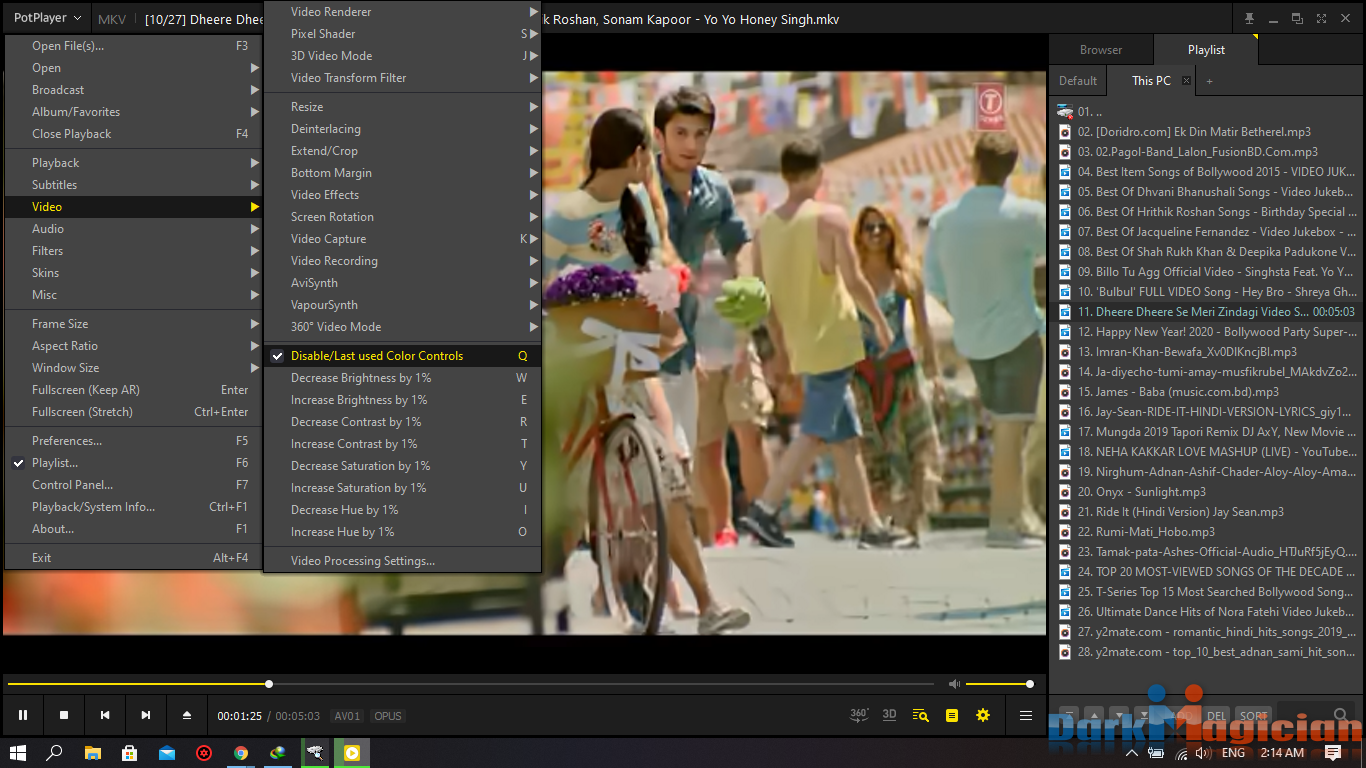Add a new playlist with plus icon
Screen dimensions: 1366x768
(1209, 81)
